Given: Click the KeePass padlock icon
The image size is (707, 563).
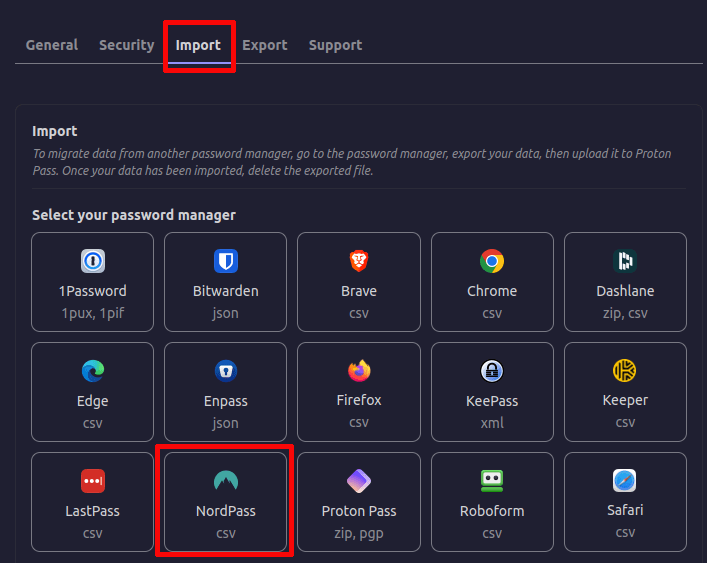Looking at the screenshot, I should (x=492, y=371).
